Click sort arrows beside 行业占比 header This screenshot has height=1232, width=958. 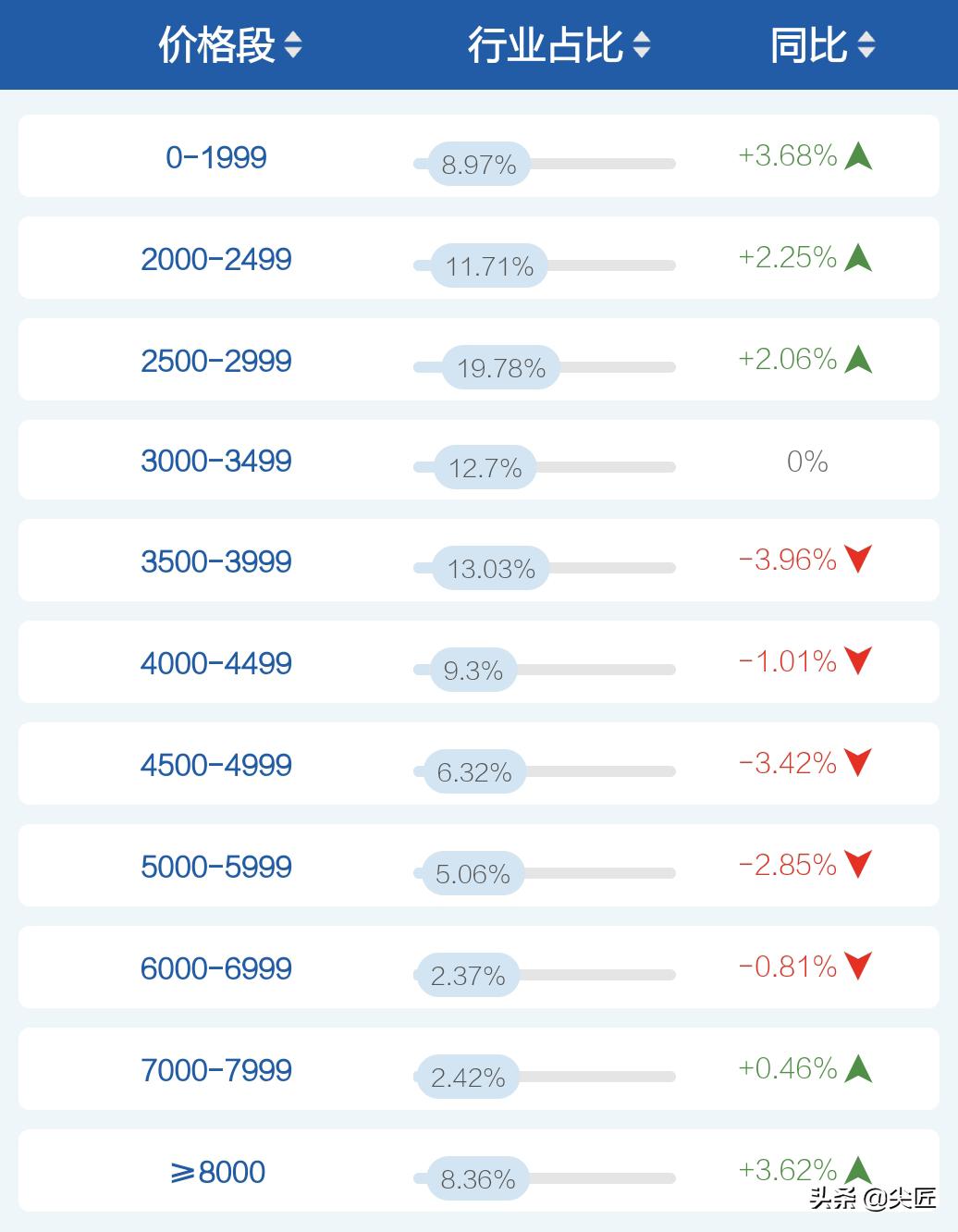(x=641, y=45)
